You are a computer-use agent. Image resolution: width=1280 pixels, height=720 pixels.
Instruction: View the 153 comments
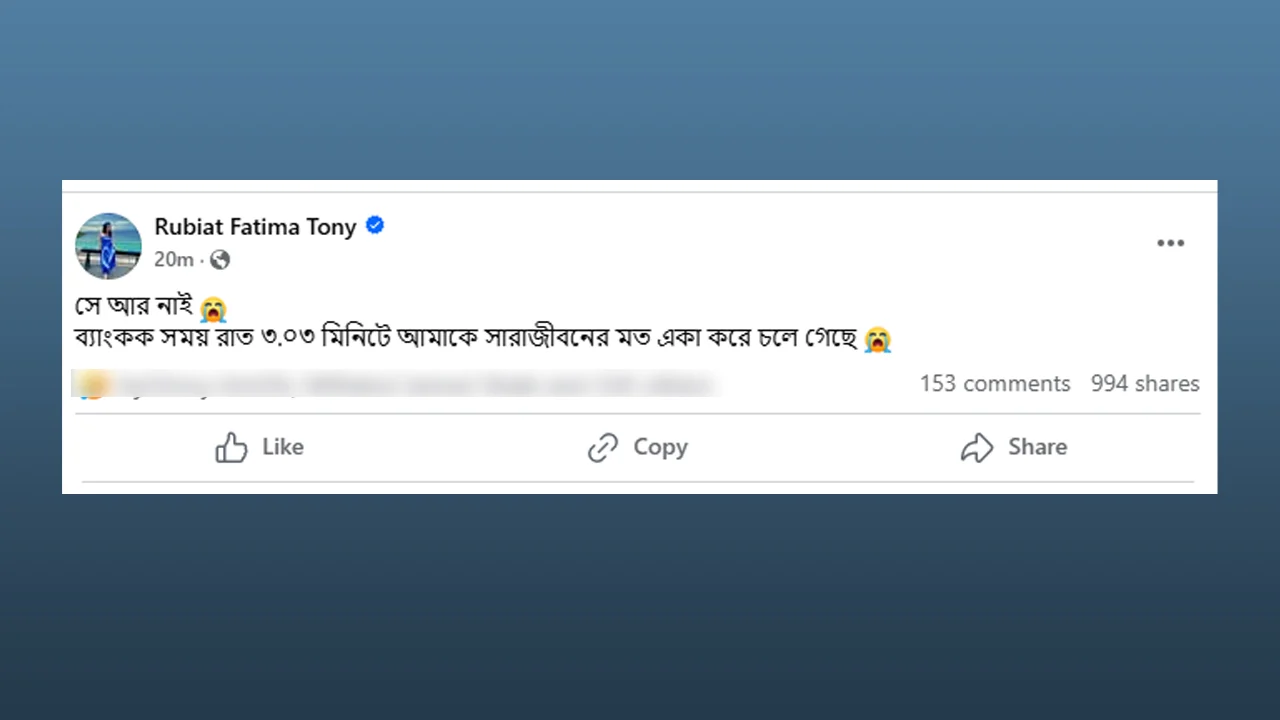click(x=995, y=384)
